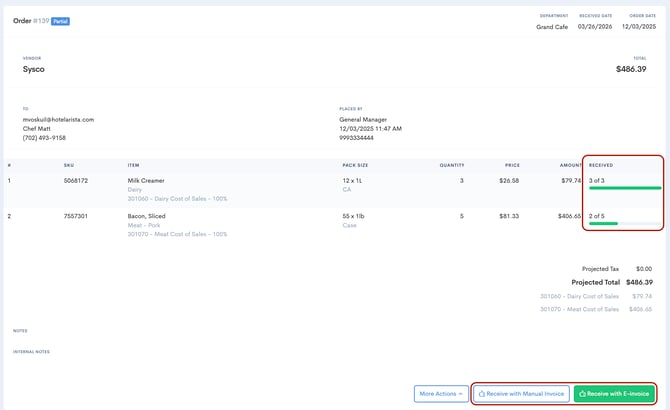This screenshot has height=410, width=670.
Task: Select the Bacon, Sliced progress bar
Action: 624,223
